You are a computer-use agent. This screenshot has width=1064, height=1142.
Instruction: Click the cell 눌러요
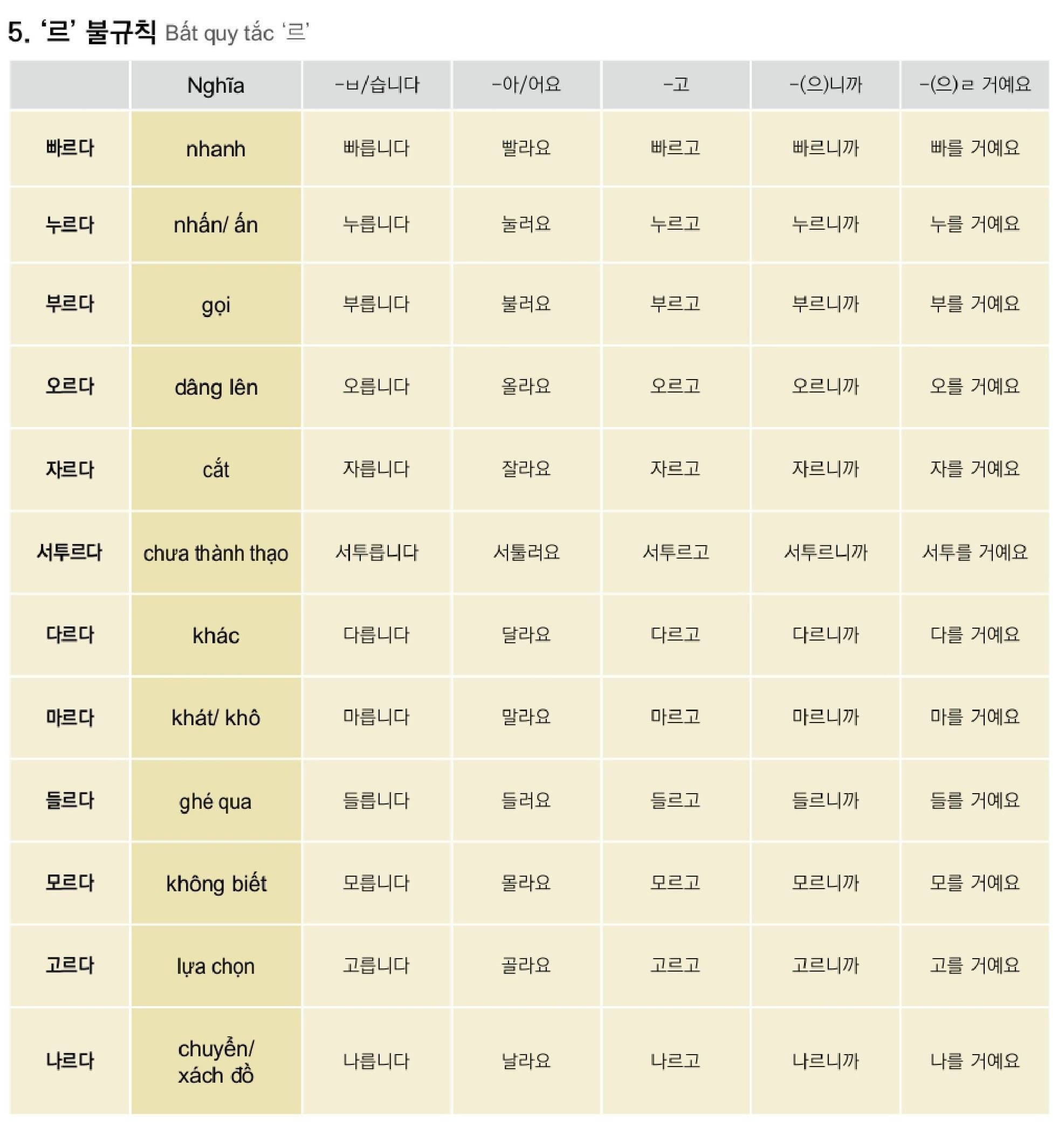point(526,223)
